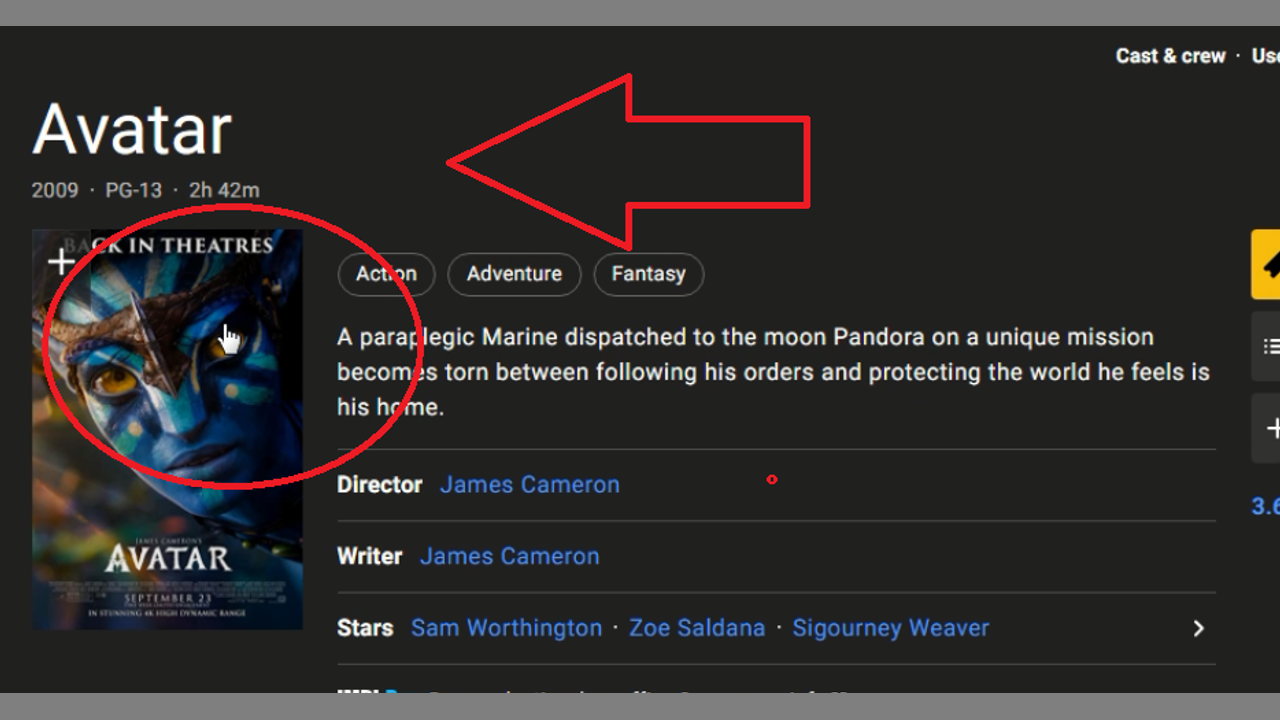Open the partially visible link after Cast & crew
This screenshot has width=1280, height=720.
pos(1266,56)
